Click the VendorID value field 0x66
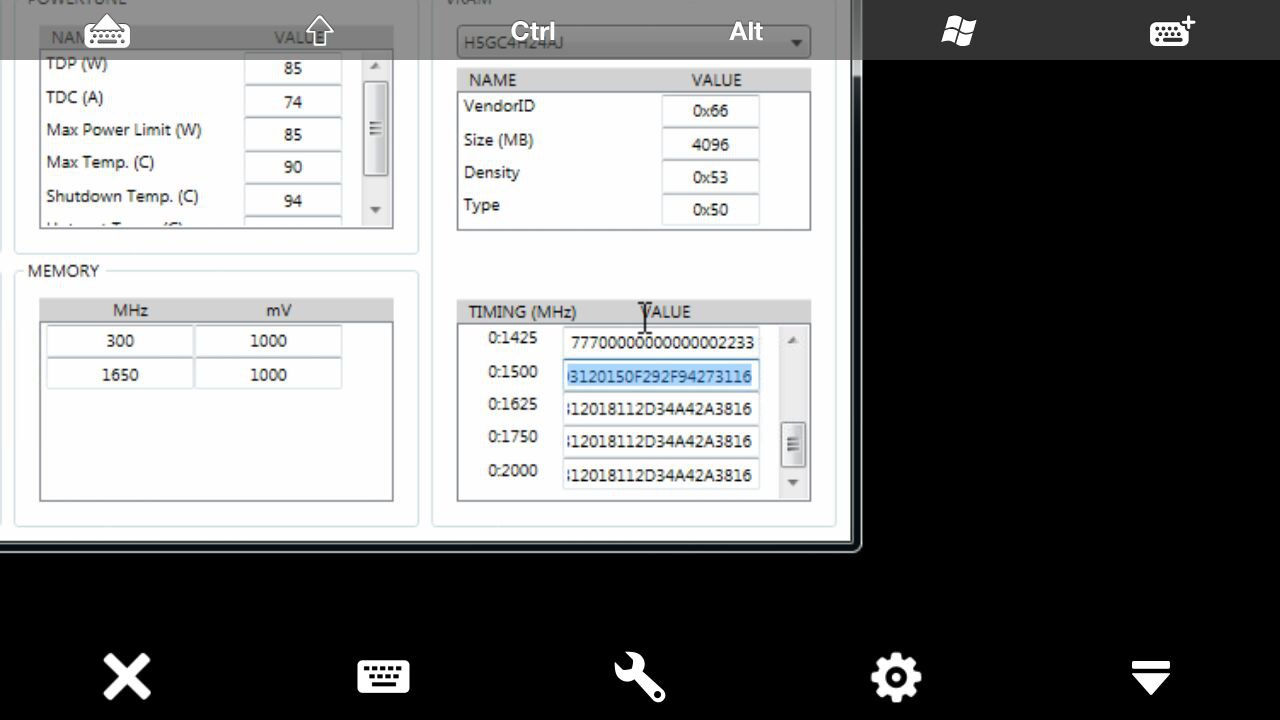 pos(710,111)
